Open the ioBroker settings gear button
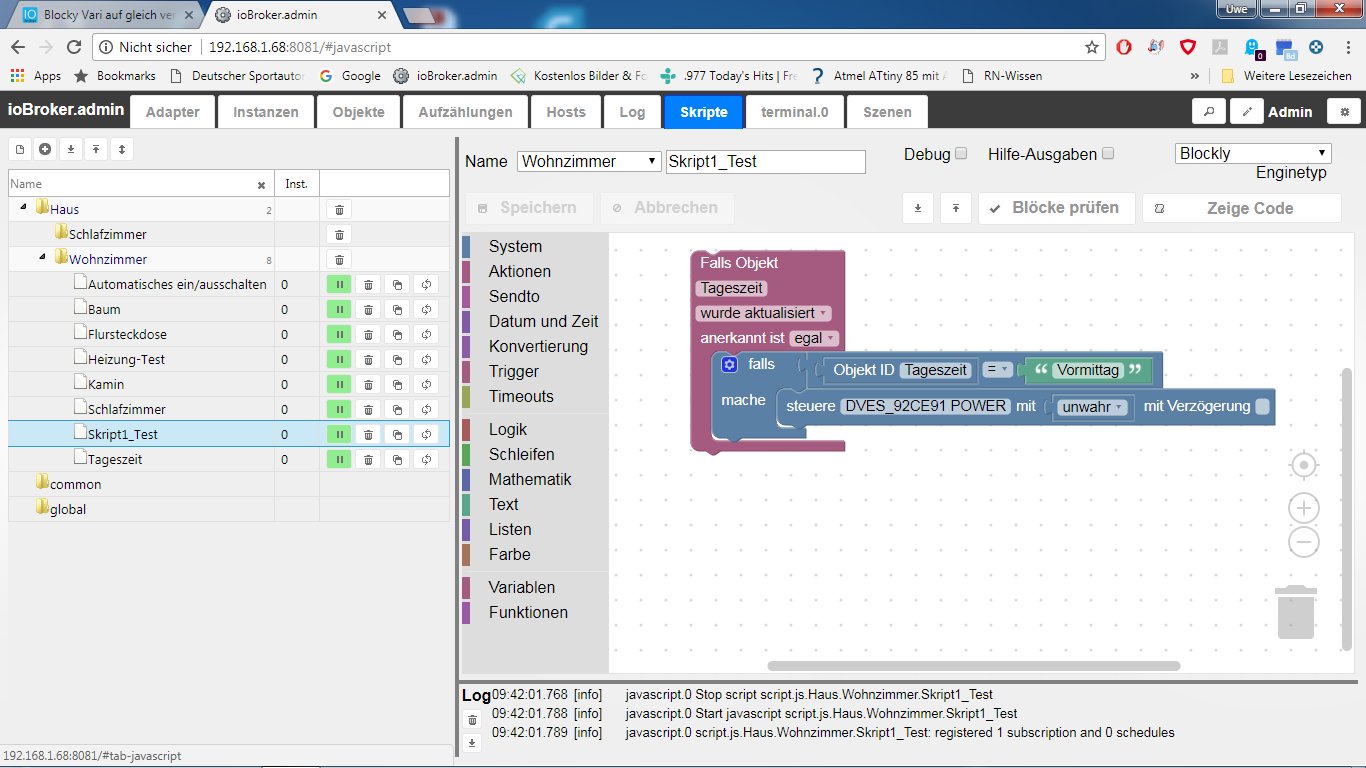 [x=1344, y=112]
